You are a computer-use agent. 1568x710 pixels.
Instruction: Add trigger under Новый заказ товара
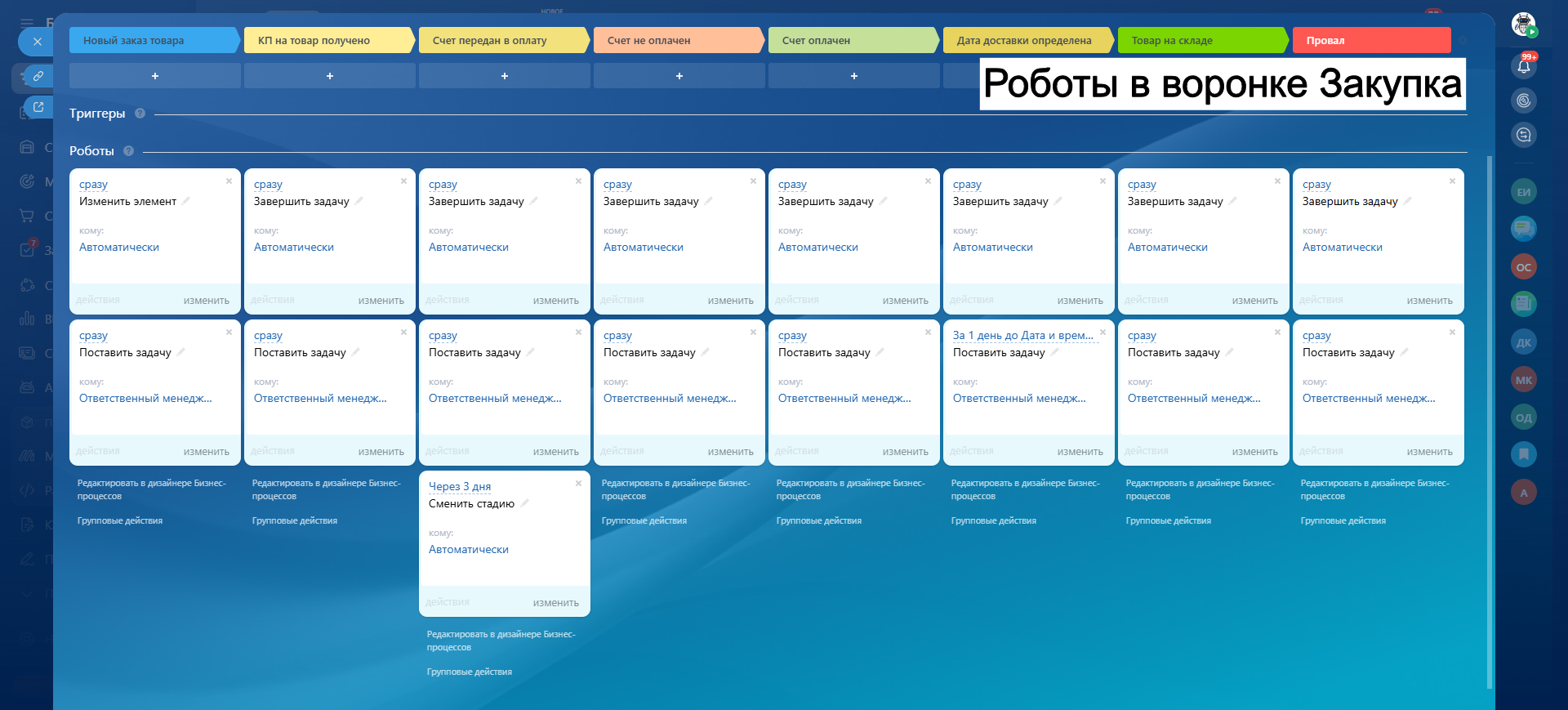pyautogui.click(x=154, y=76)
